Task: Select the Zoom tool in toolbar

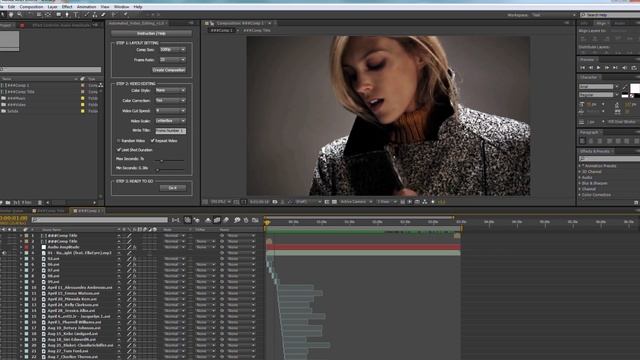Action: [x=20, y=15]
